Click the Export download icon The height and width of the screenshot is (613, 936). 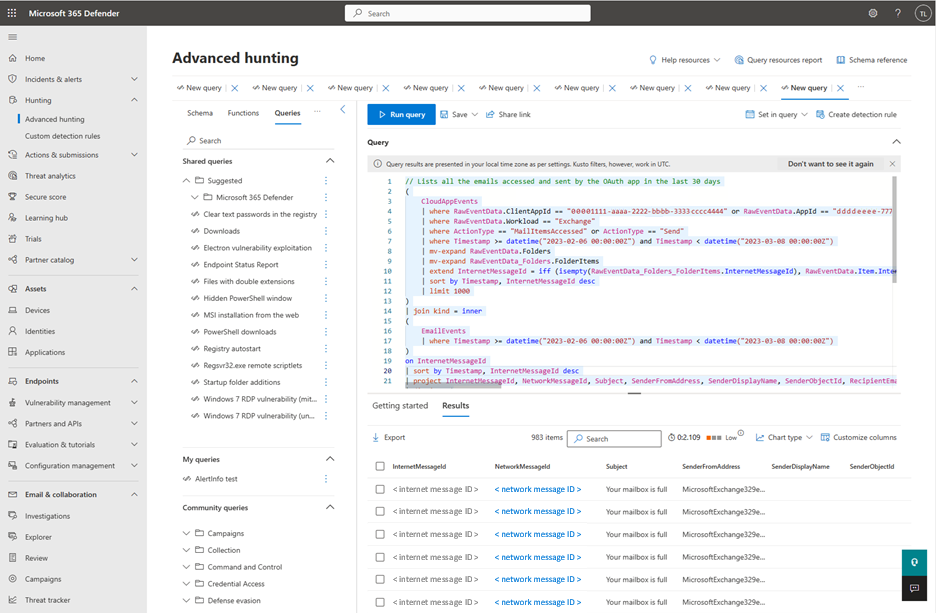coord(375,438)
